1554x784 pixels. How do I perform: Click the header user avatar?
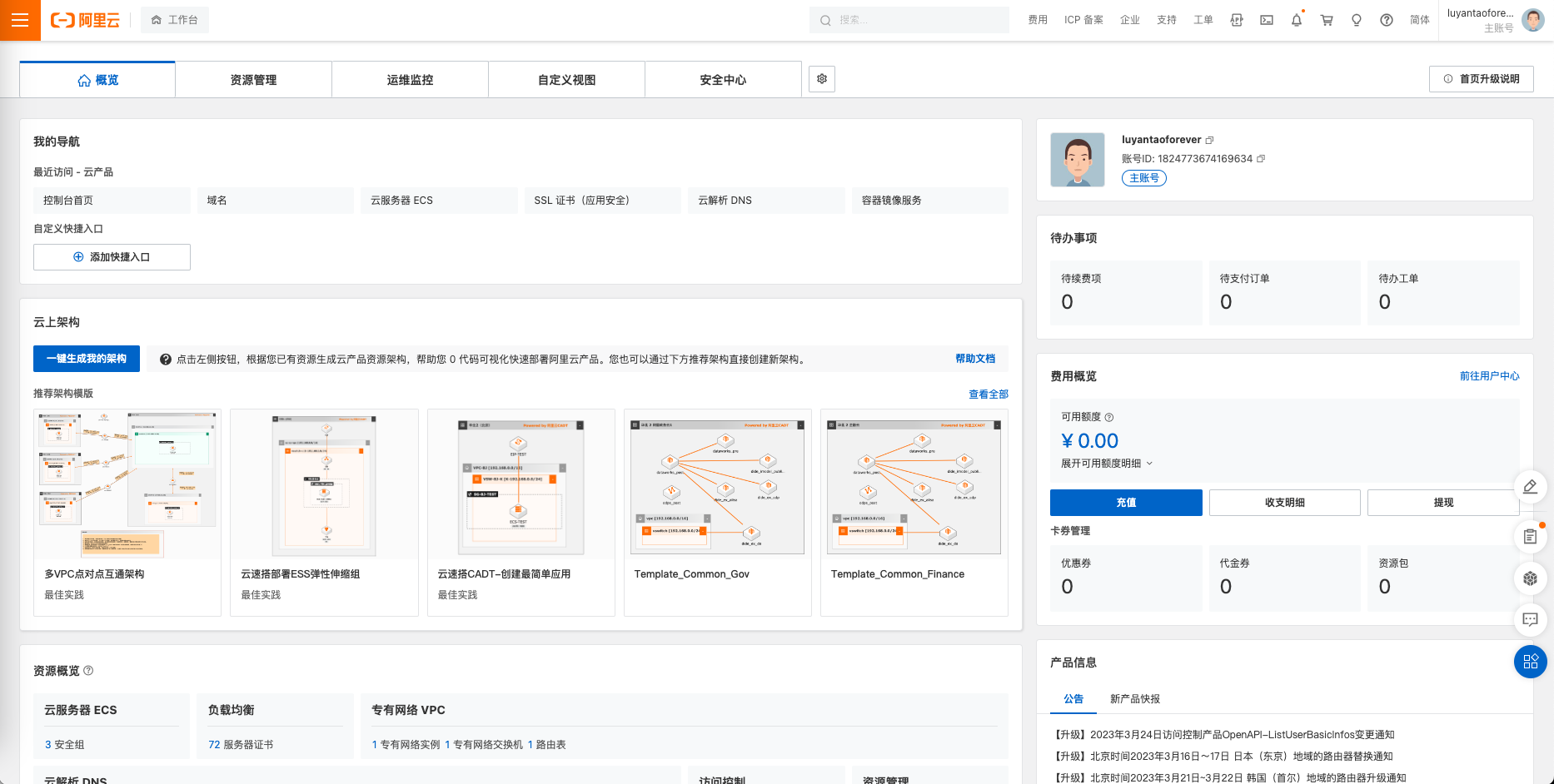tap(1533, 20)
